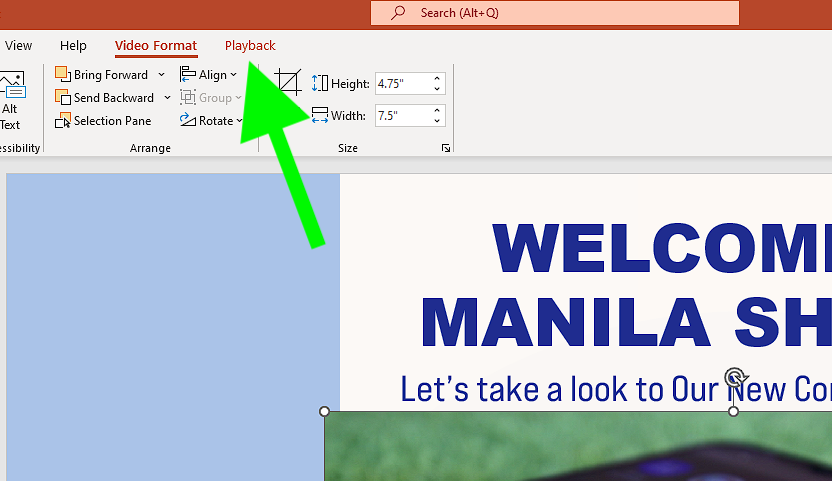Click the Search box
This screenshot has width=832, height=481.
tap(554, 13)
